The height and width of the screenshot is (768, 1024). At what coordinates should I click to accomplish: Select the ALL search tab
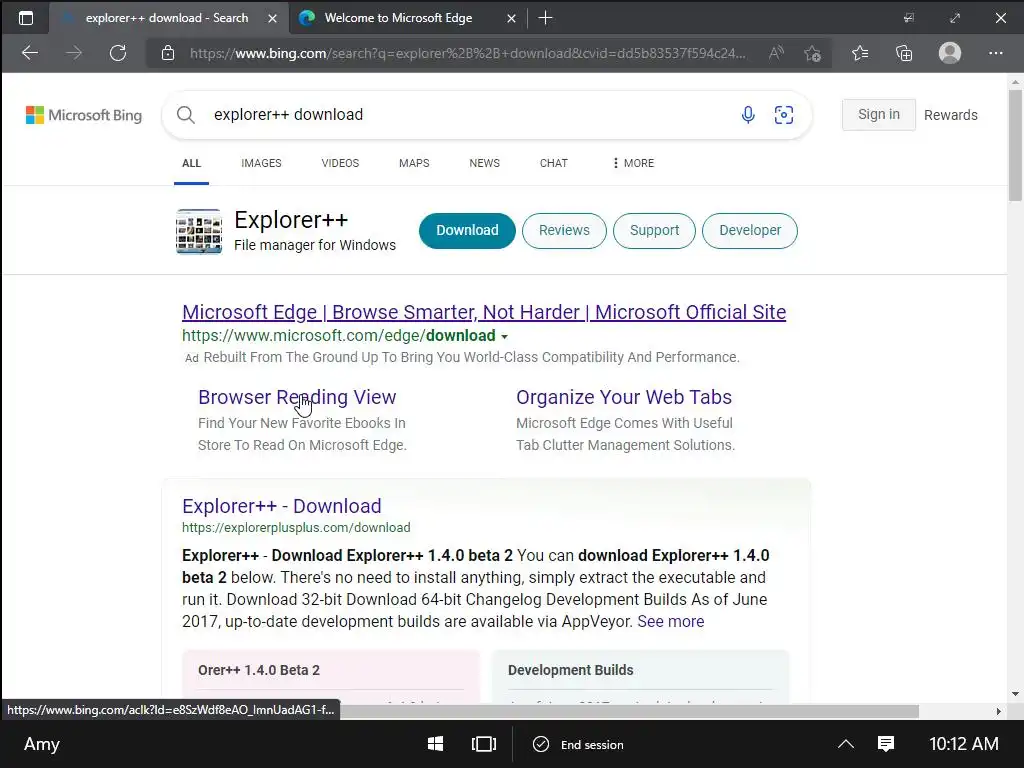pyautogui.click(x=191, y=163)
